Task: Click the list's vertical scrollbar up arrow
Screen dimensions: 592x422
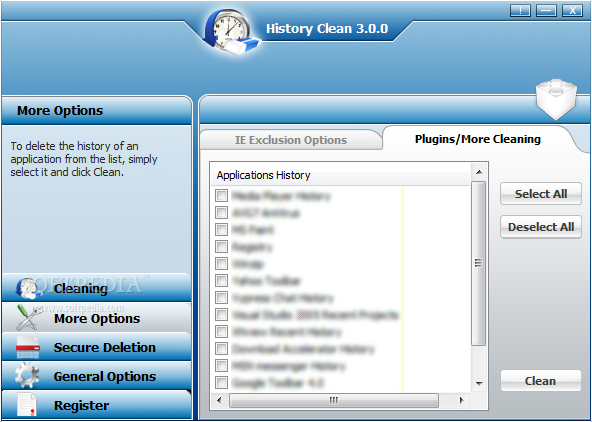Action: coord(479,172)
